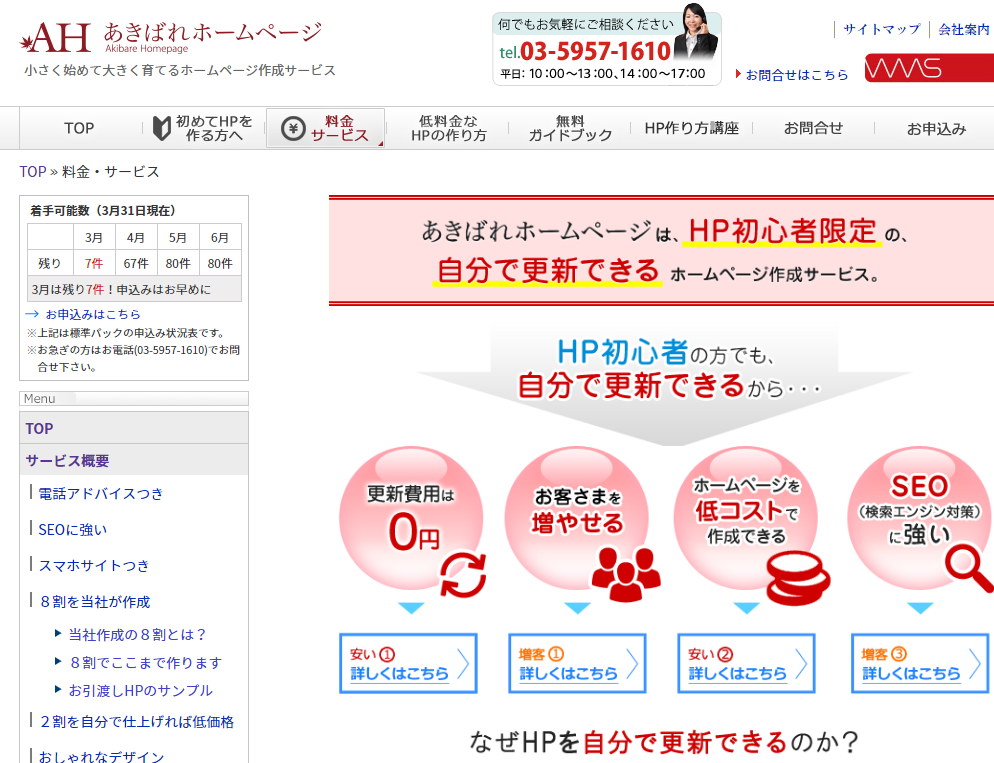994x763 pixels.
Task: Click the people group icon on お客さま bubble
Action: [626, 574]
